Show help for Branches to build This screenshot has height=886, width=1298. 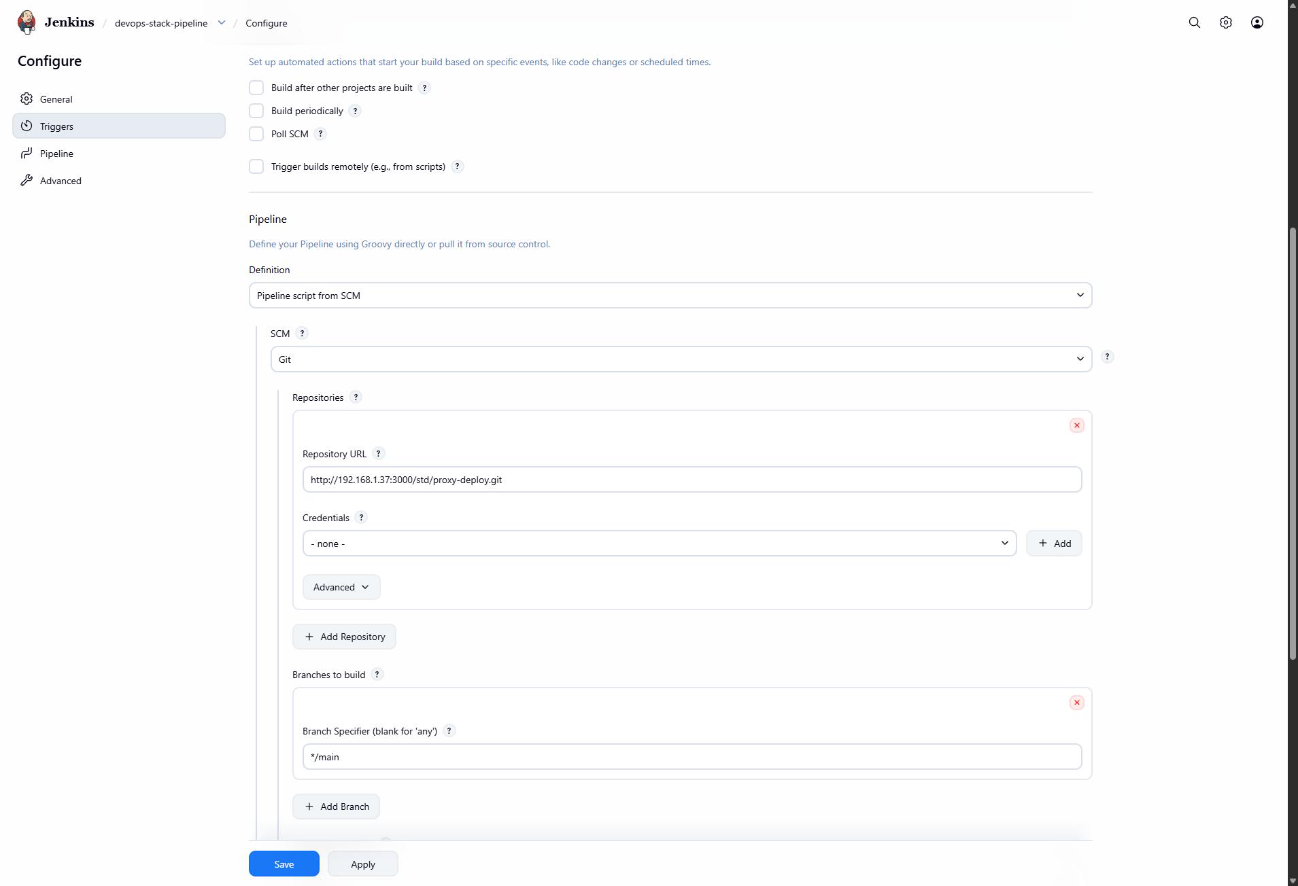point(377,674)
